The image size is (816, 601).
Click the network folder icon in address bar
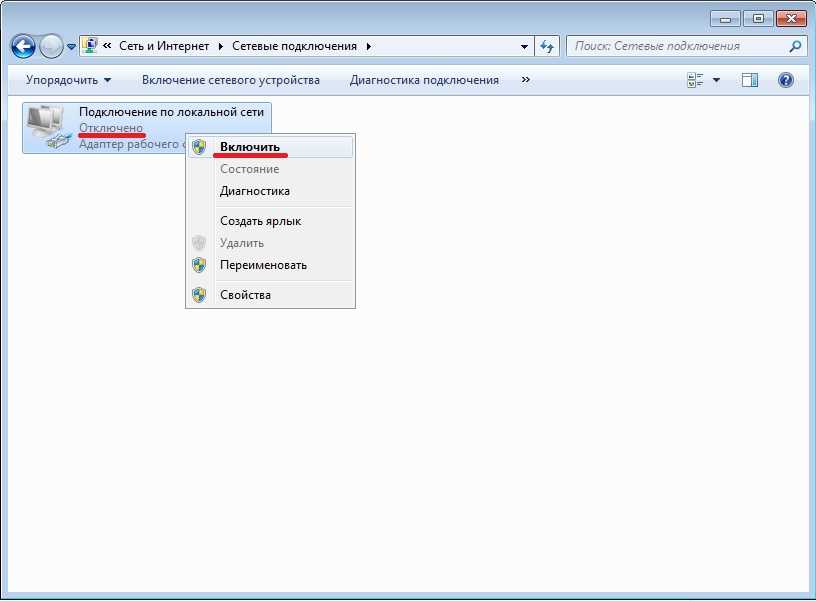90,46
